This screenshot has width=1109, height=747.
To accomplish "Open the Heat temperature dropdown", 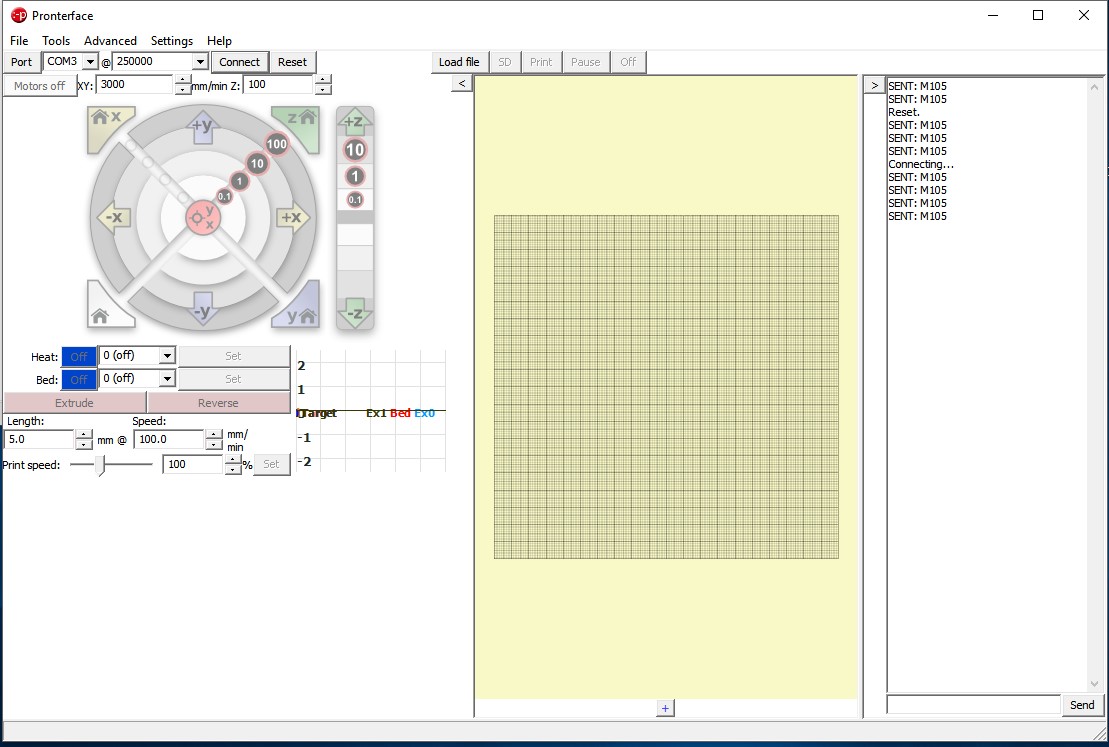I will pos(167,356).
